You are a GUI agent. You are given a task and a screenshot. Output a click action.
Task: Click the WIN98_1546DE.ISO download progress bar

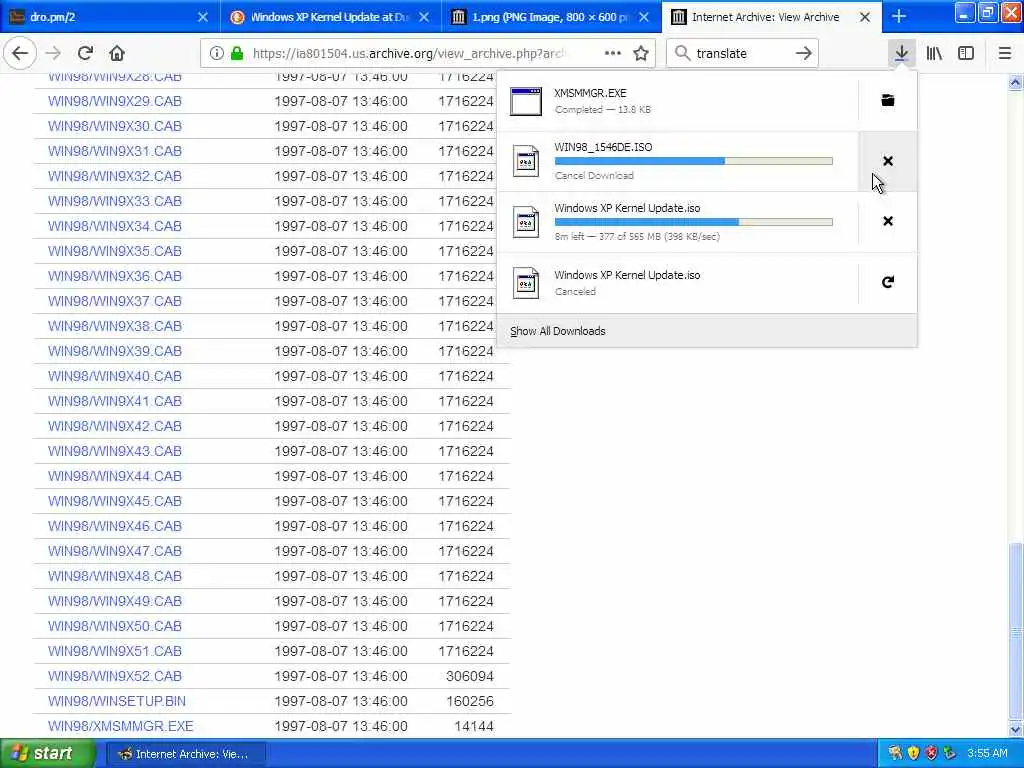pos(694,161)
